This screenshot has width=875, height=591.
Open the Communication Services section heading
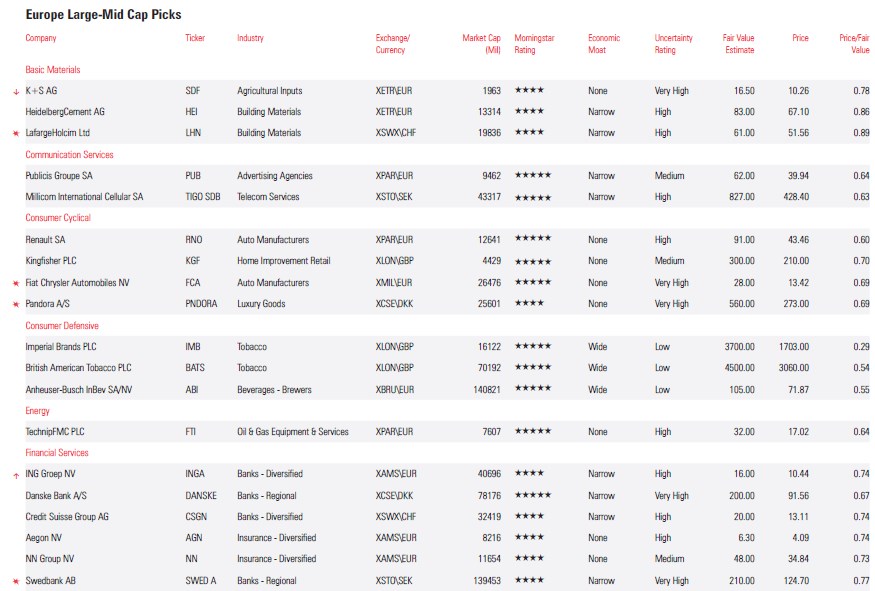(x=69, y=155)
